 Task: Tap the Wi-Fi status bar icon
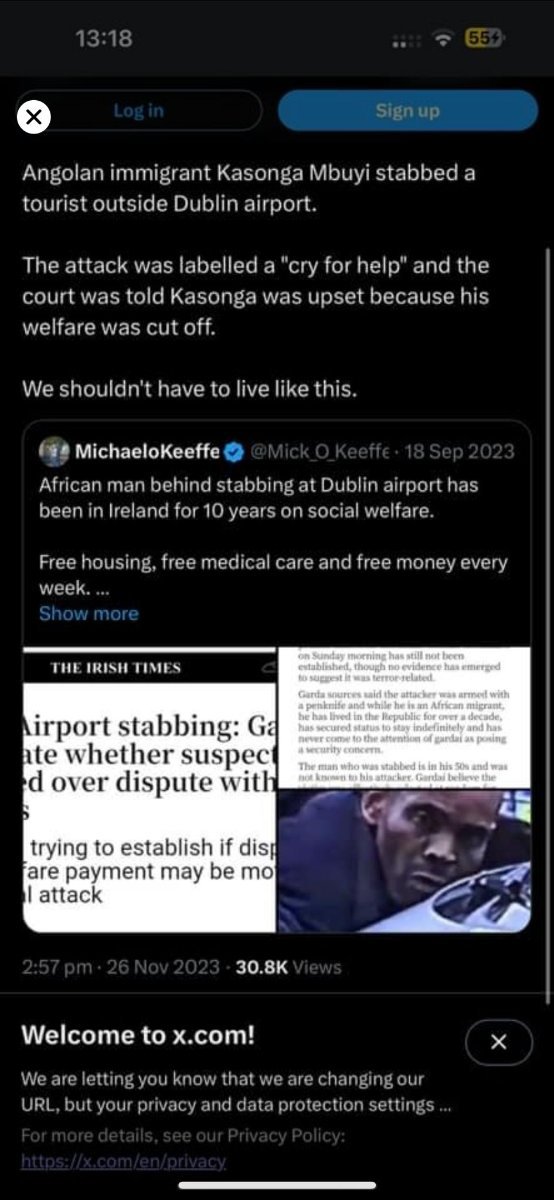pyautogui.click(x=440, y=39)
